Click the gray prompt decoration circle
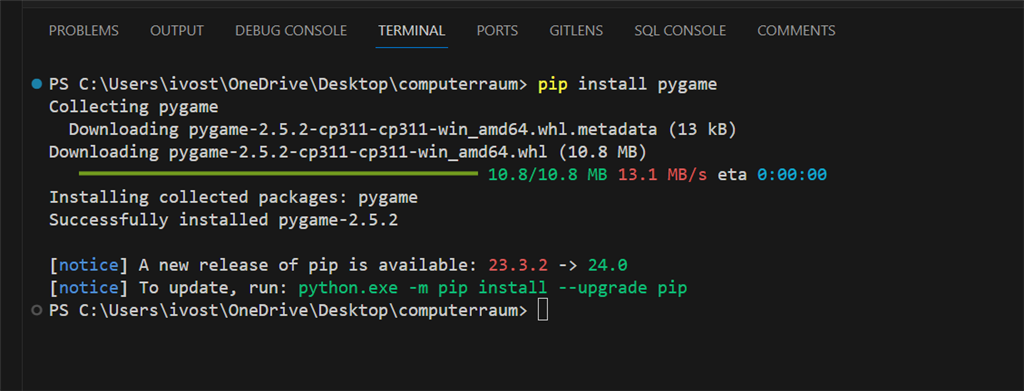 point(37,310)
